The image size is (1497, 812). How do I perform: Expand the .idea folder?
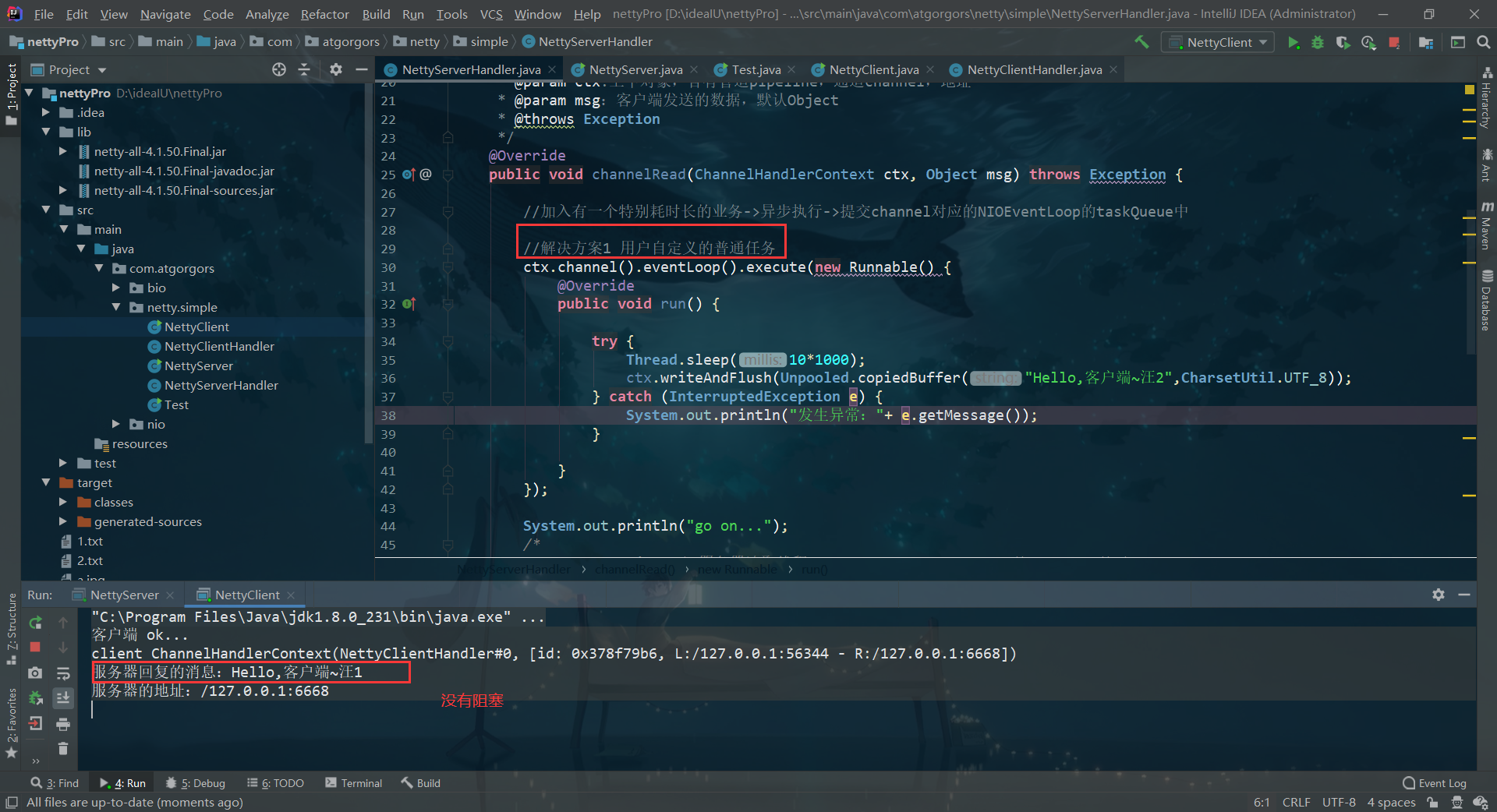pos(46,112)
